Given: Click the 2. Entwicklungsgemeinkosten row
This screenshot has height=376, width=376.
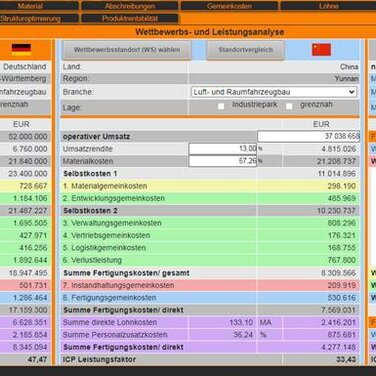Looking at the screenshot, I should pyautogui.click(x=210, y=198).
